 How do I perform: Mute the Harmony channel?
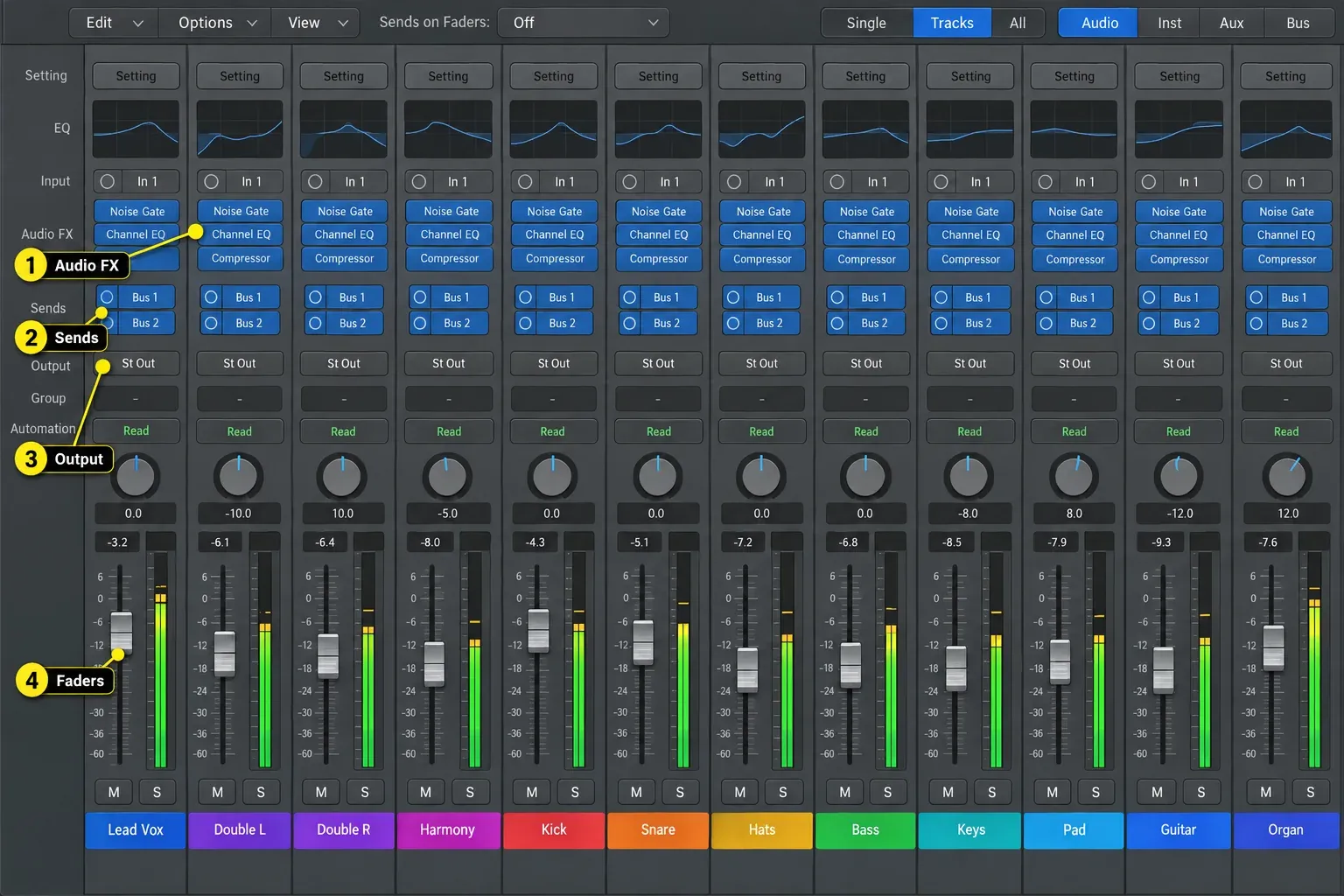(425, 792)
